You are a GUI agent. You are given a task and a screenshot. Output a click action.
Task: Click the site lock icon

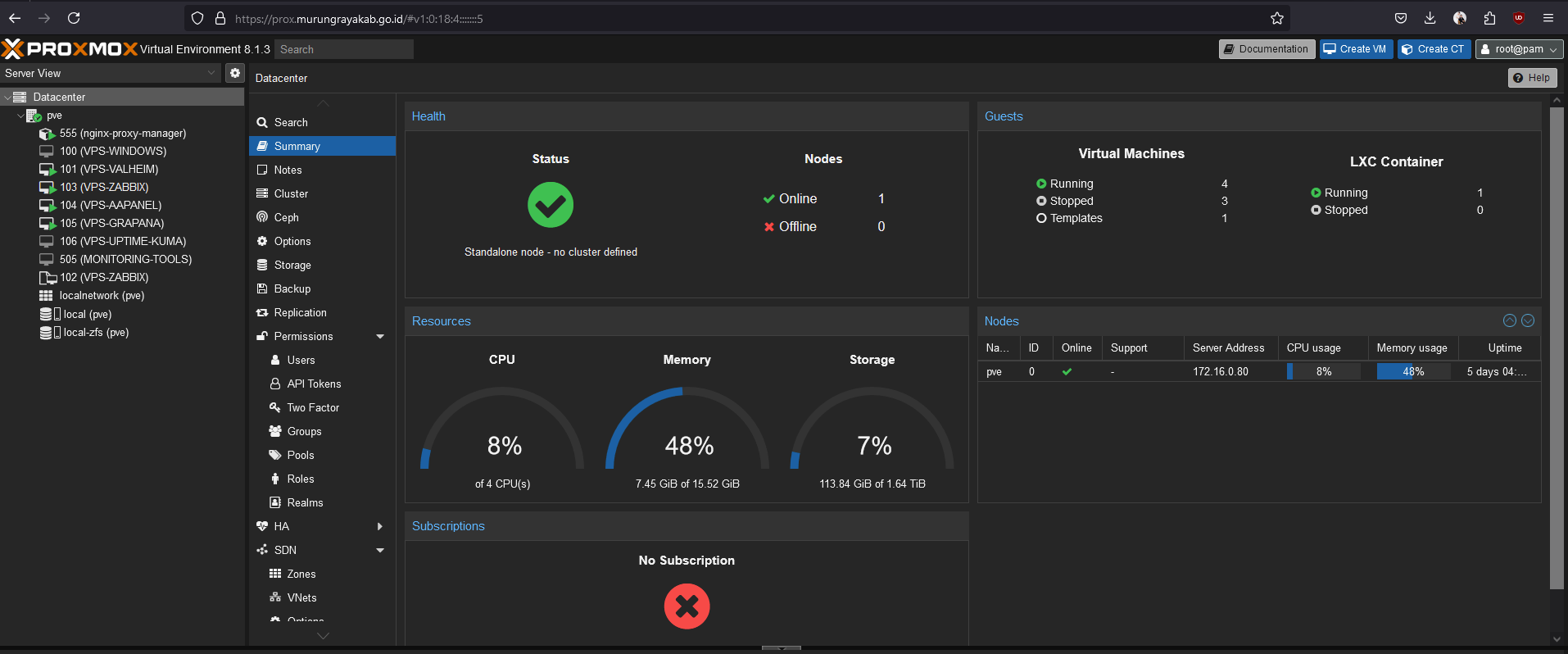[220, 18]
